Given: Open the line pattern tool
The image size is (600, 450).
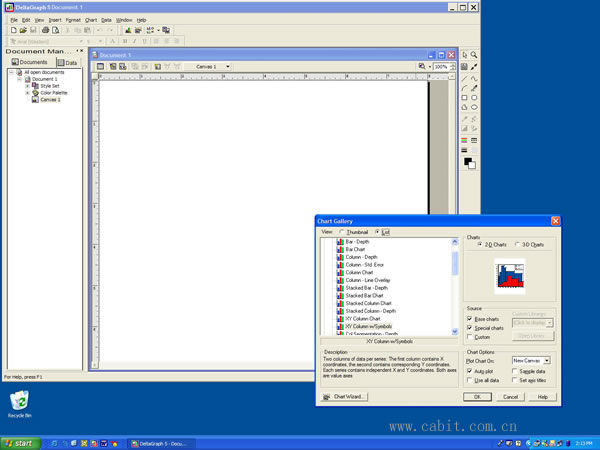Looking at the screenshot, I should pyautogui.click(x=474, y=140).
